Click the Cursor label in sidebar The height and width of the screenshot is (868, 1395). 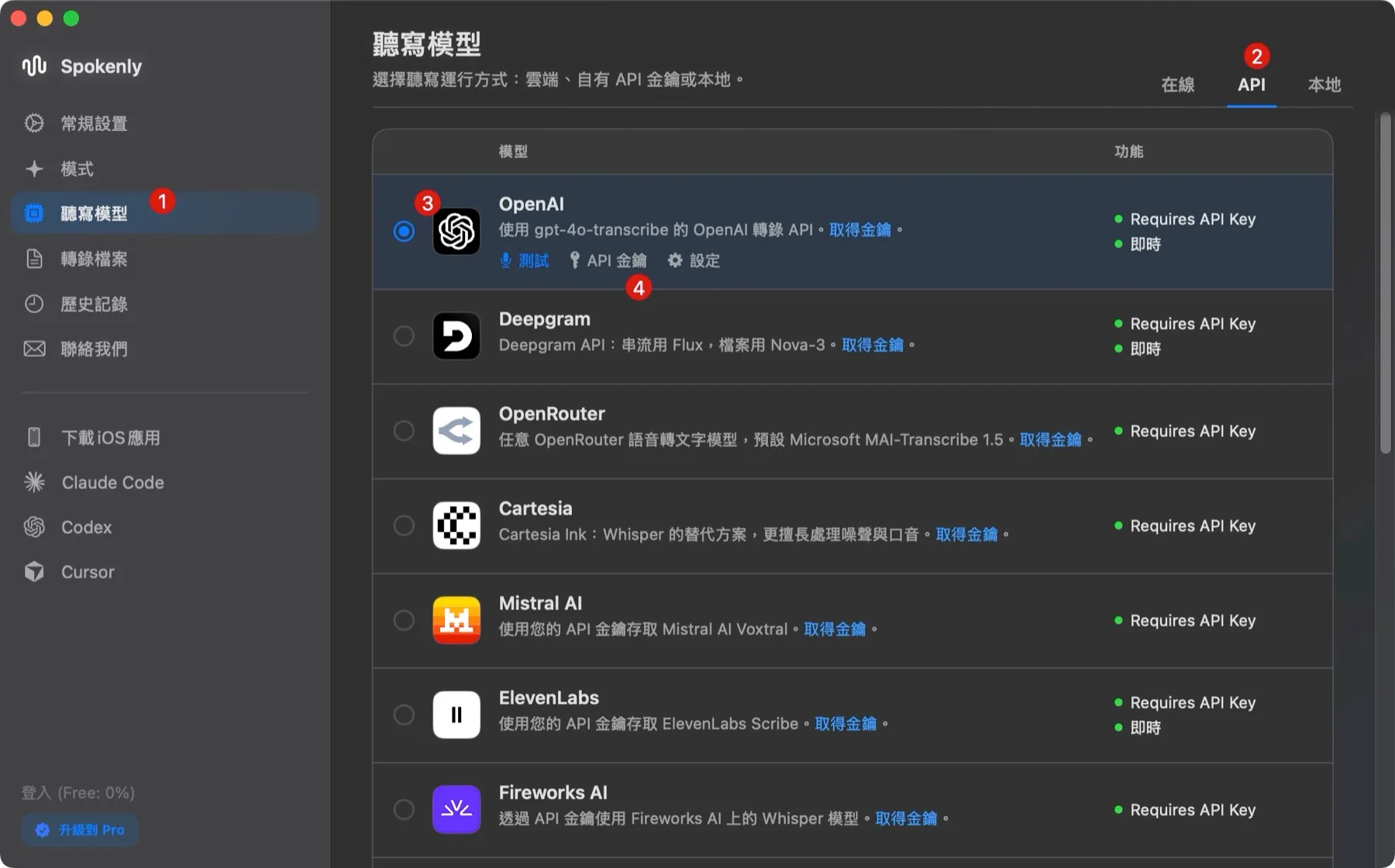click(88, 572)
